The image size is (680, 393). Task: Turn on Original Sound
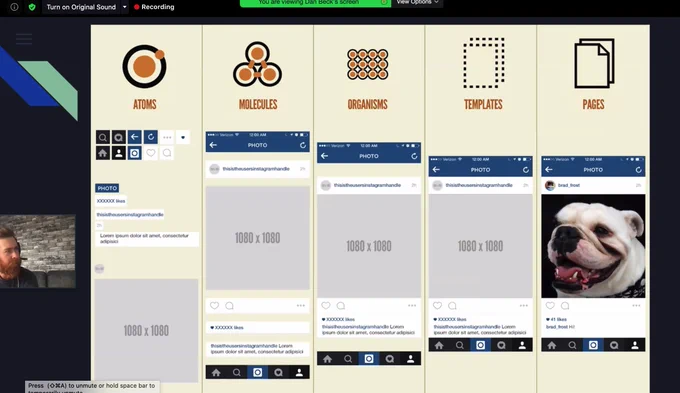[x=81, y=7]
